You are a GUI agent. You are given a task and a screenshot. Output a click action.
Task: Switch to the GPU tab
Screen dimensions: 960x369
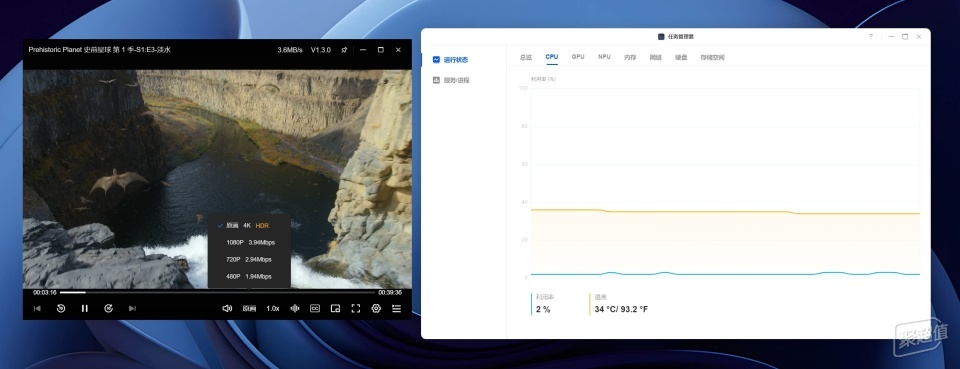click(578, 56)
